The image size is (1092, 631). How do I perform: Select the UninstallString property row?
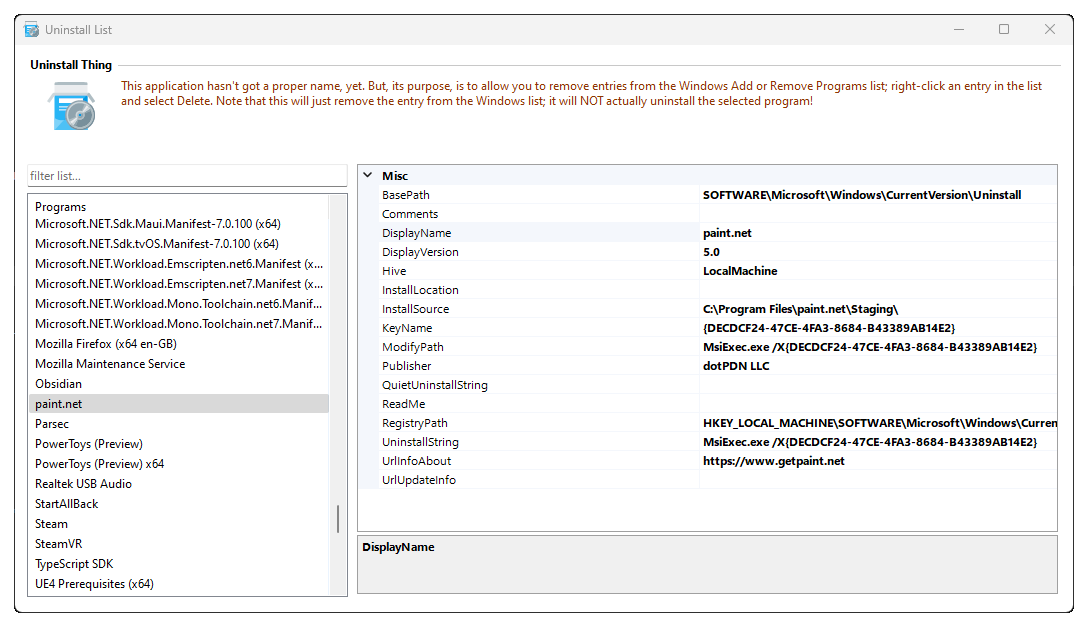[420, 442]
